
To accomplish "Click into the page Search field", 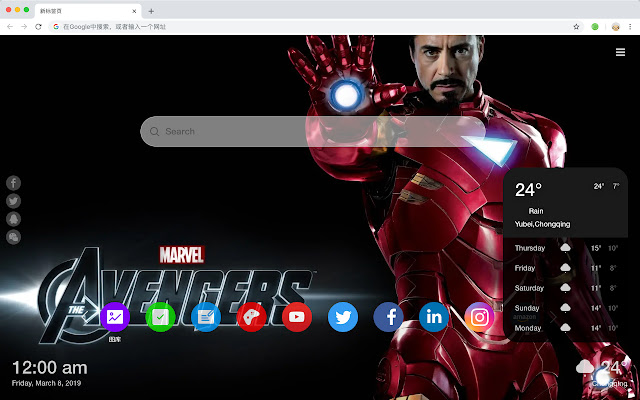I will (313, 131).
